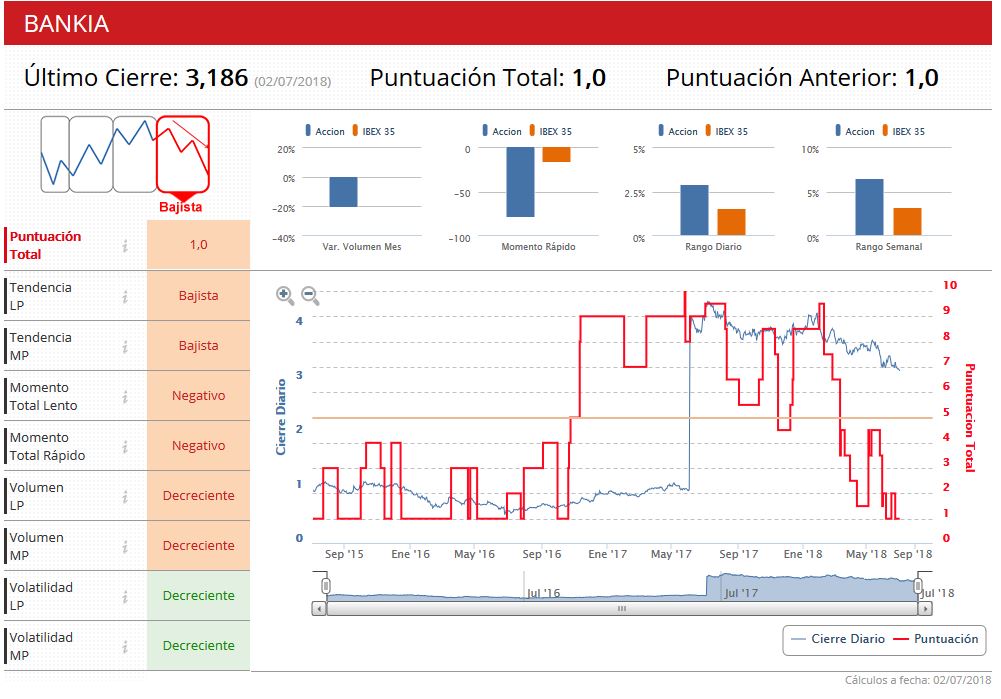Zoom in on the chart with the plus magnifier
Viewport: 1001px width, 699px height.
tap(285, 295)
